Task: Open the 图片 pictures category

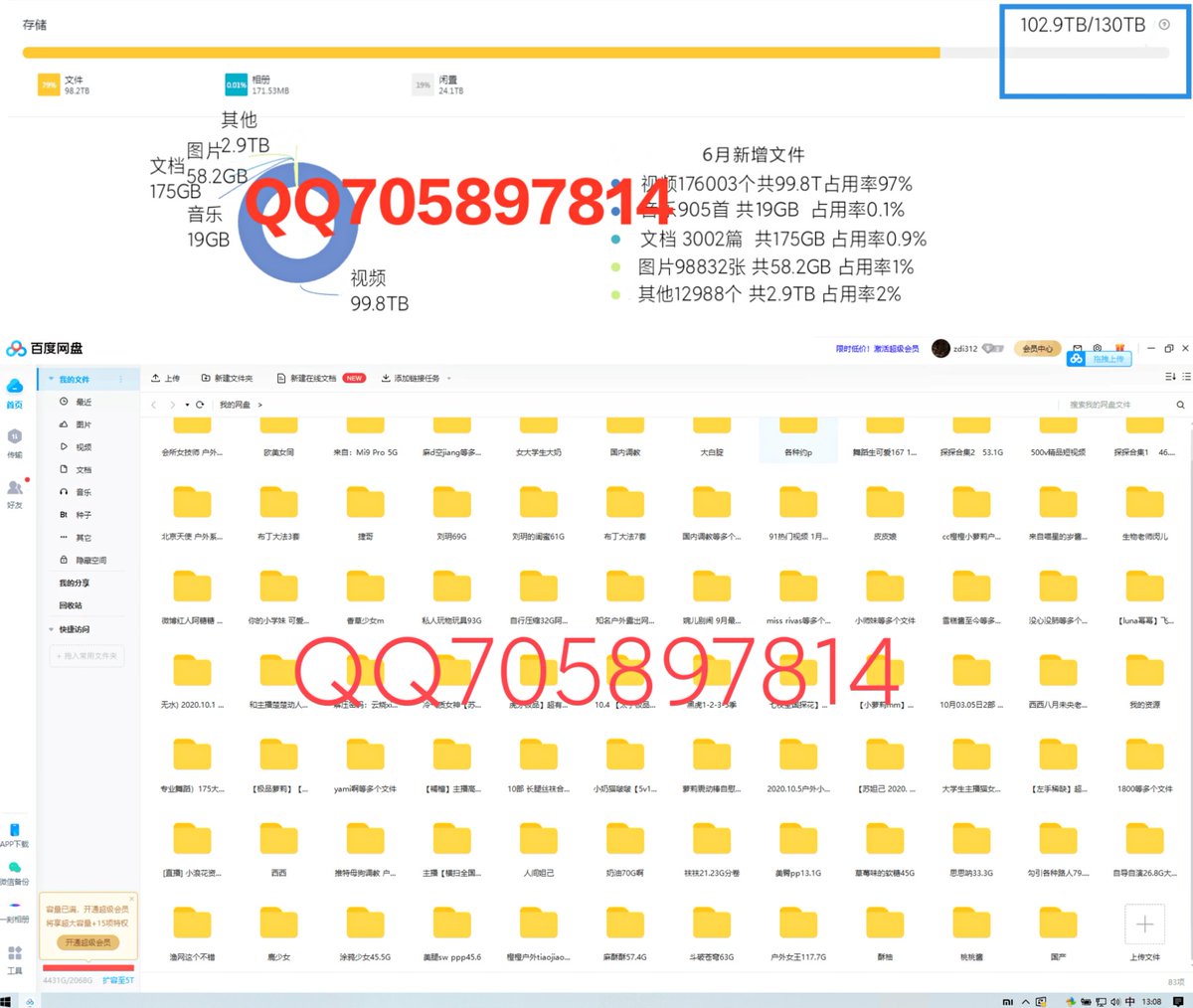Action: 77,424
